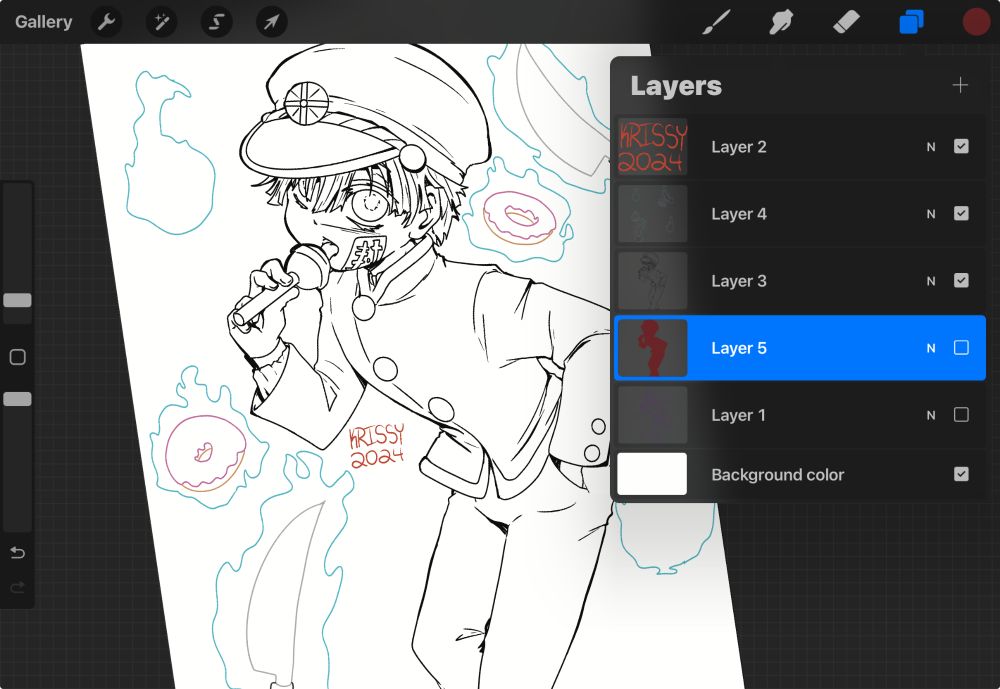Open blend mode N for Layer 3

pyautogui.click(x=931, y=281)
